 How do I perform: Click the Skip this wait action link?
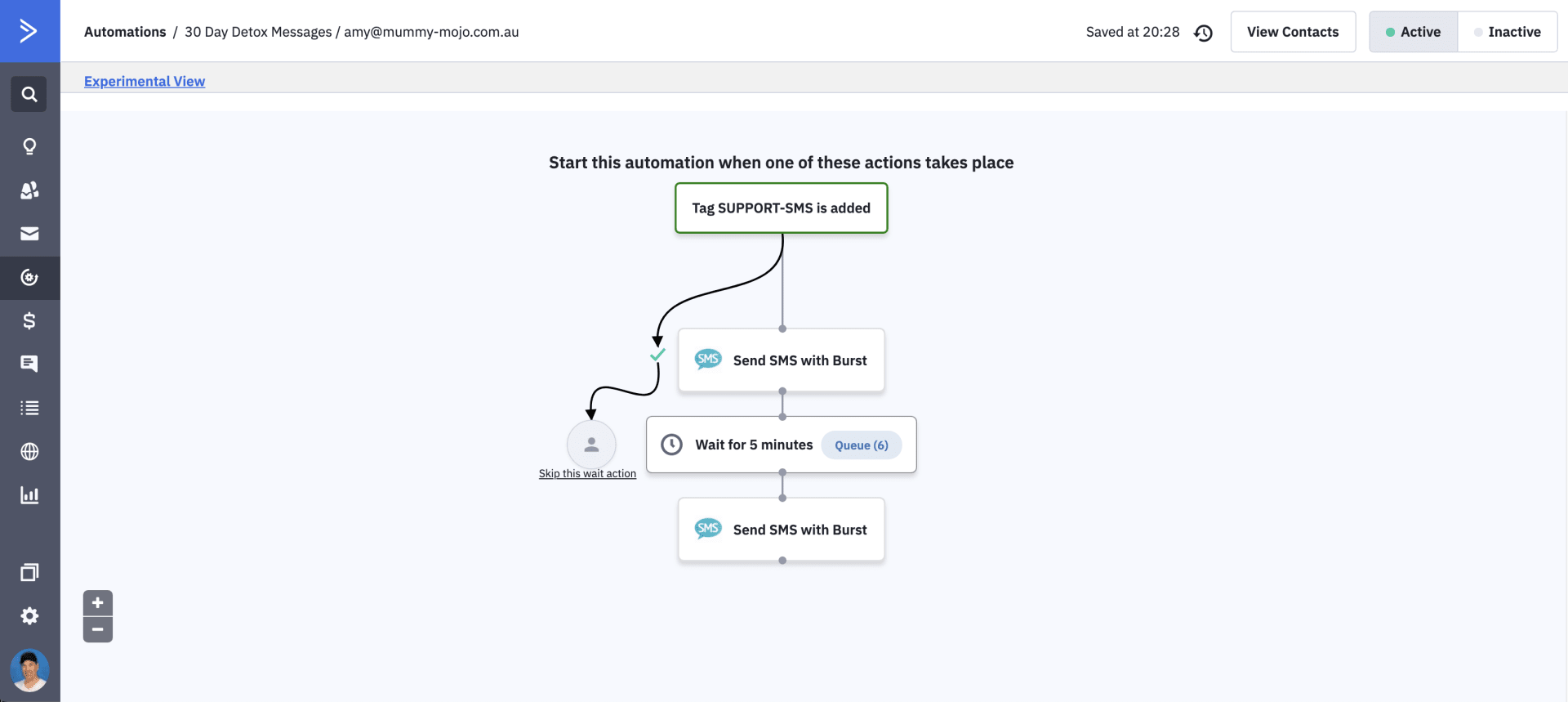[587, 474]
